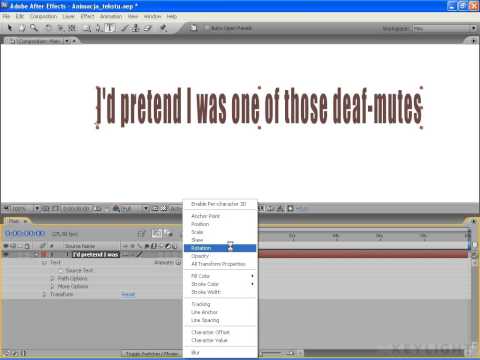Screen dimensions: 480x360
Task: Choose Blur in the Animate menu
Action: pos(220,352)
